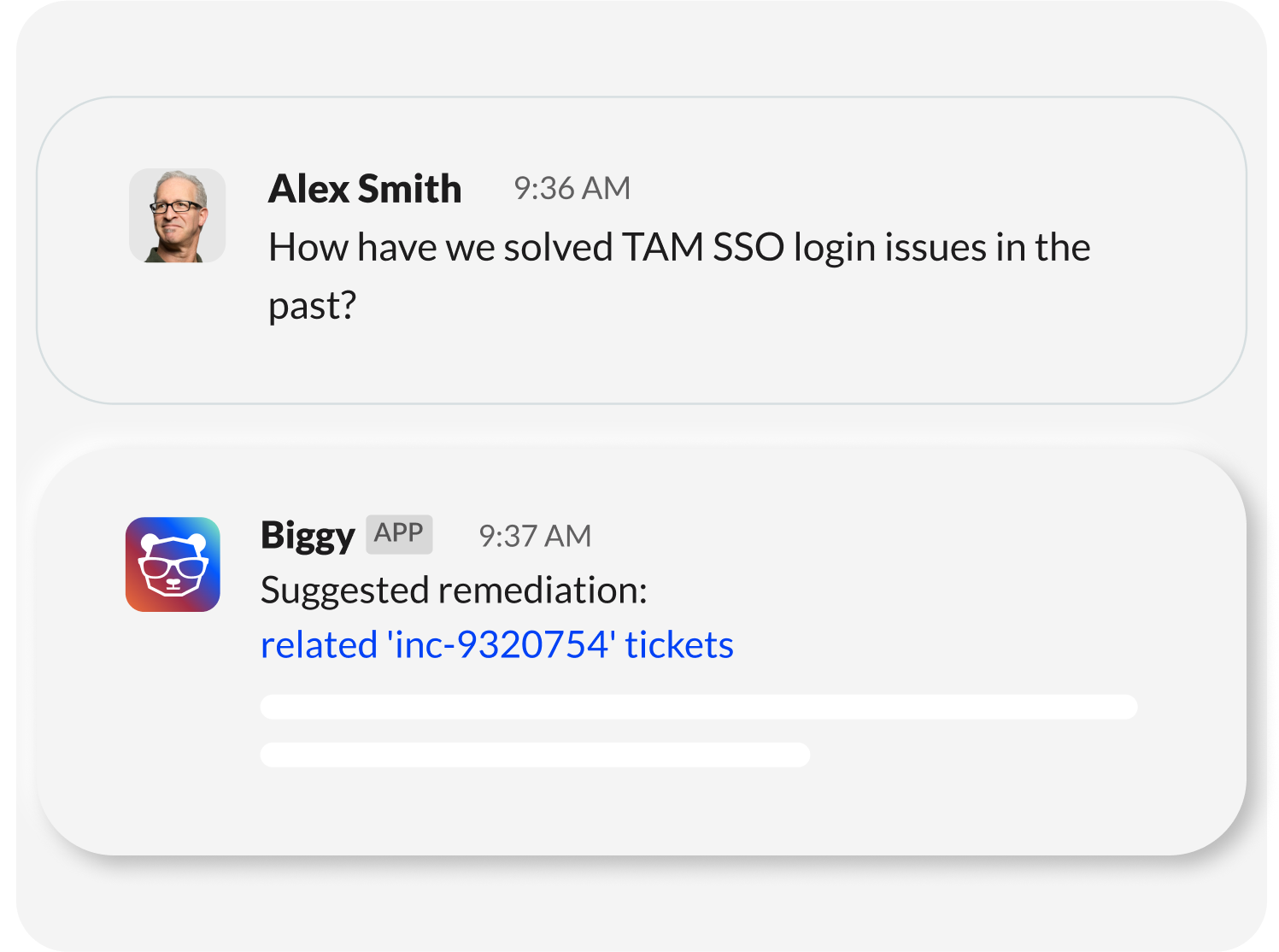Screen dimensions: 1279x952
Task: Click the long placeholder text bar
Action: tap(699, 707)
